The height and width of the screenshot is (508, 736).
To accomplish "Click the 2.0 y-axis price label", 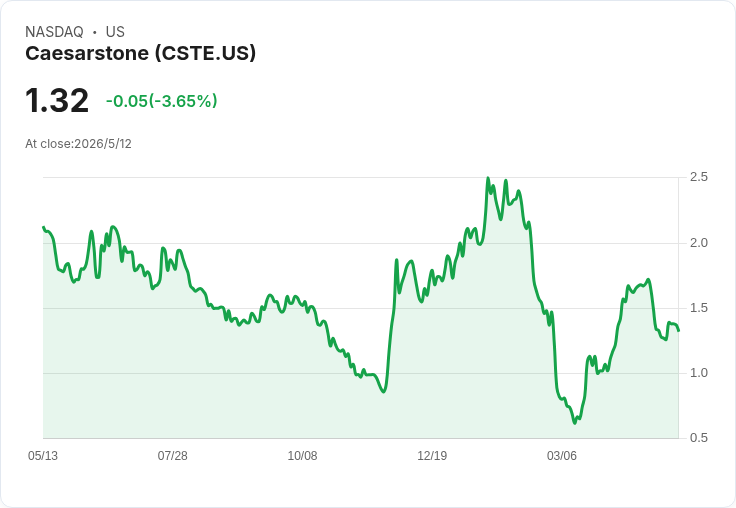I will [x=698, y=243].
